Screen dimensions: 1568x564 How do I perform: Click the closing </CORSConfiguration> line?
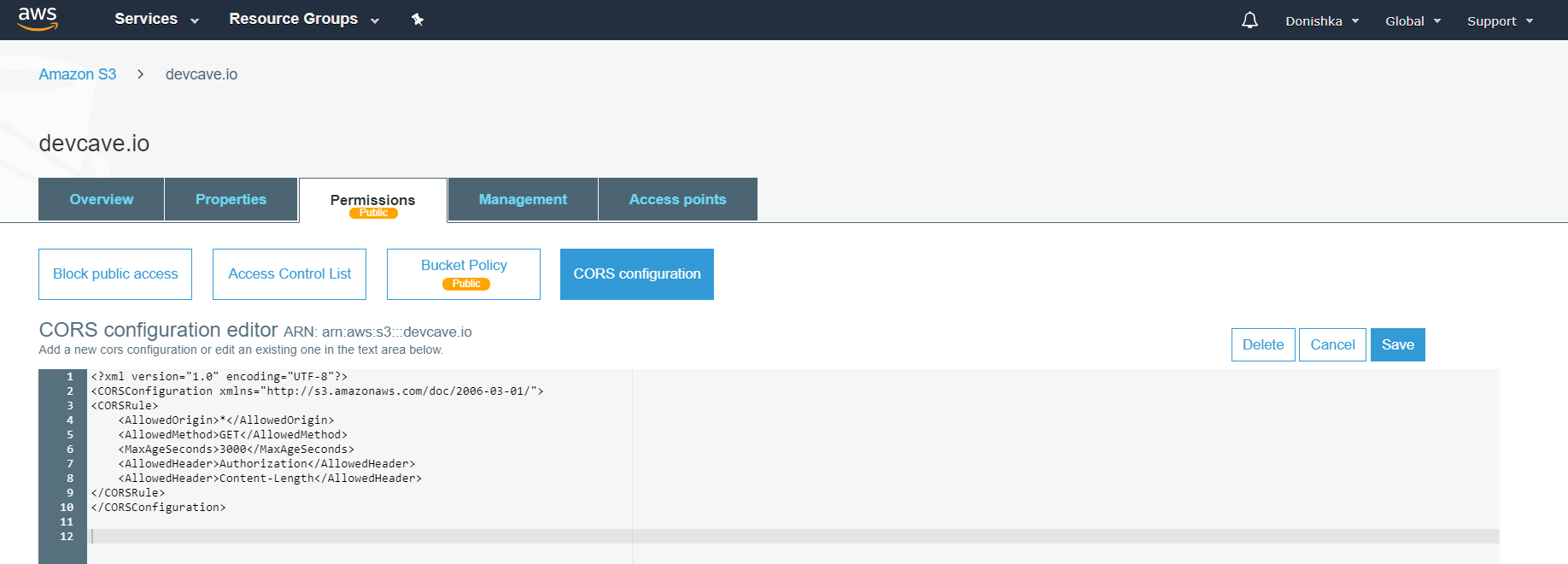point(159,508)
